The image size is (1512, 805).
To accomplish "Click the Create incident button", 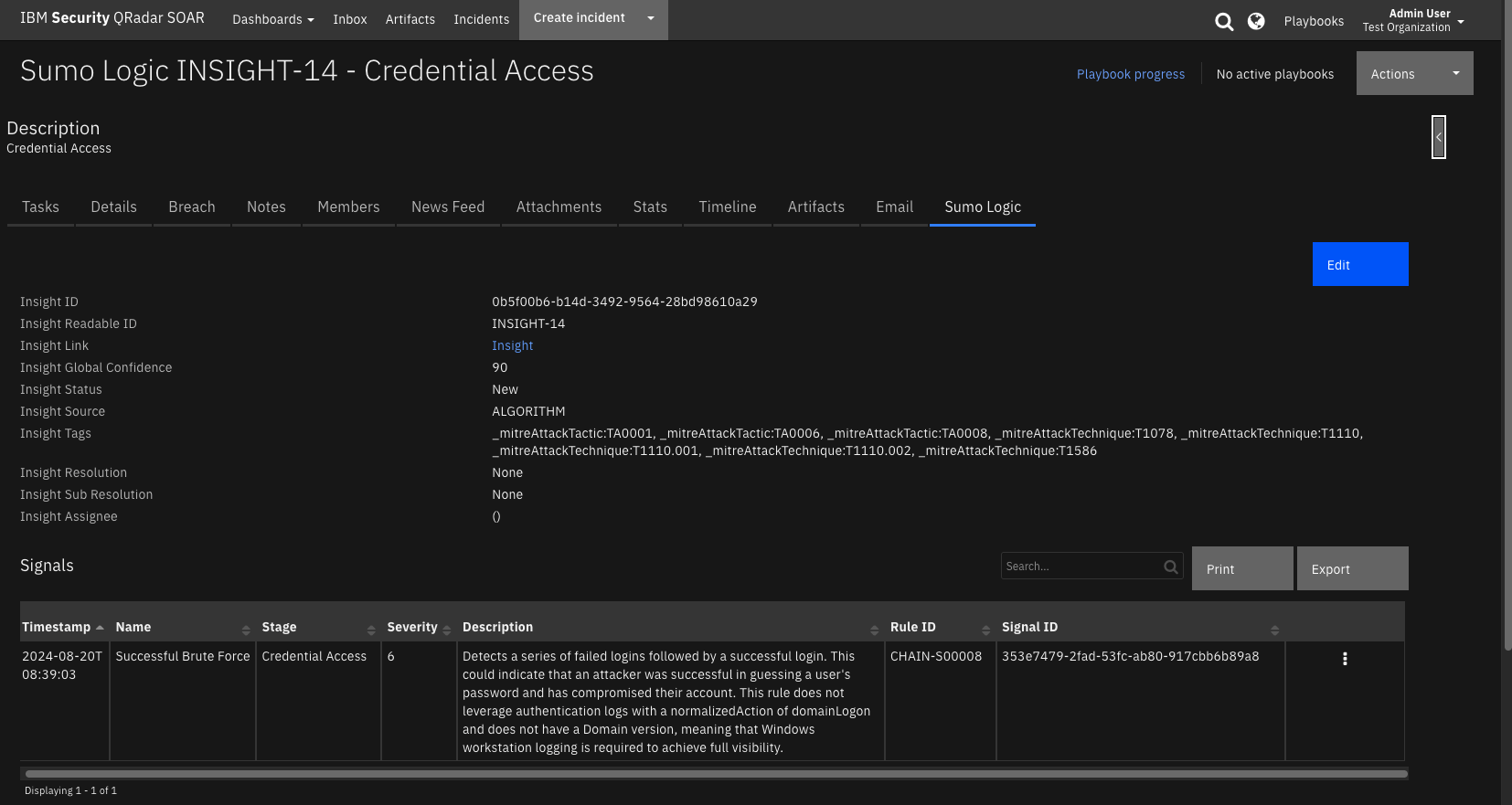I will 580,18.
